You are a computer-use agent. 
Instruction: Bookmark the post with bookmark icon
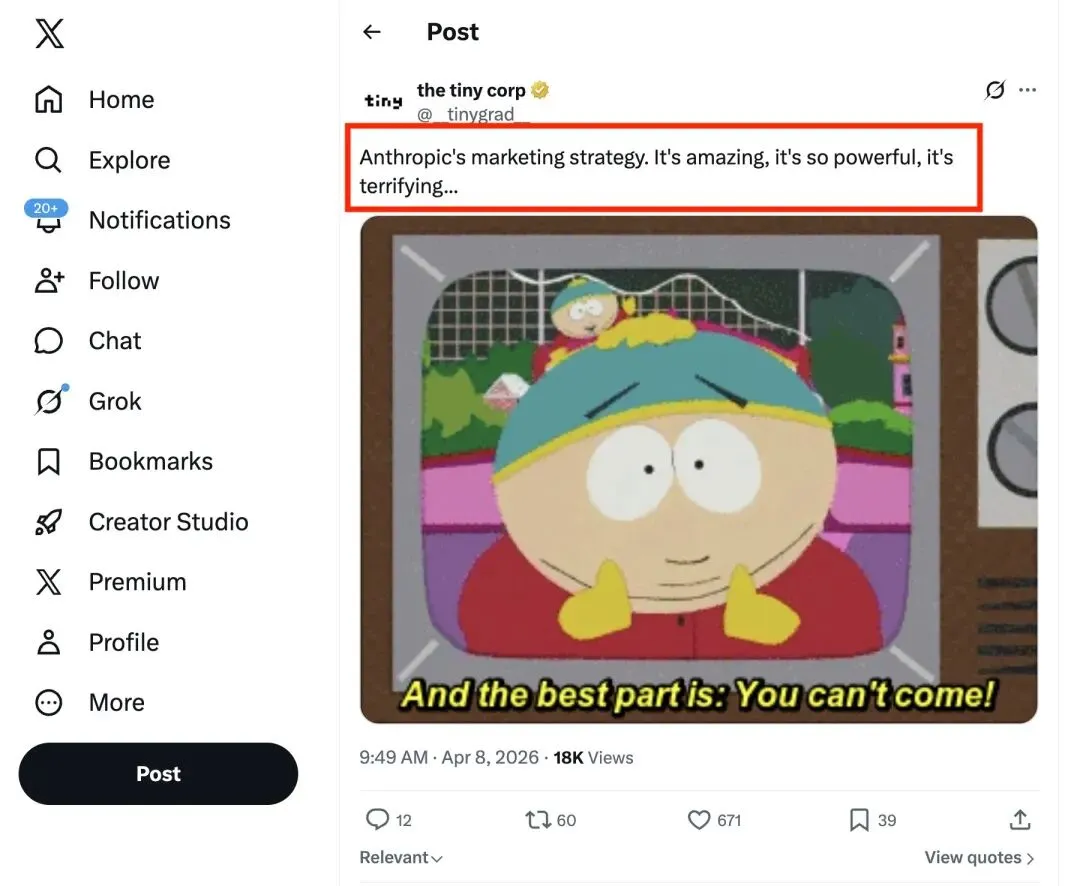pos(858,820)
